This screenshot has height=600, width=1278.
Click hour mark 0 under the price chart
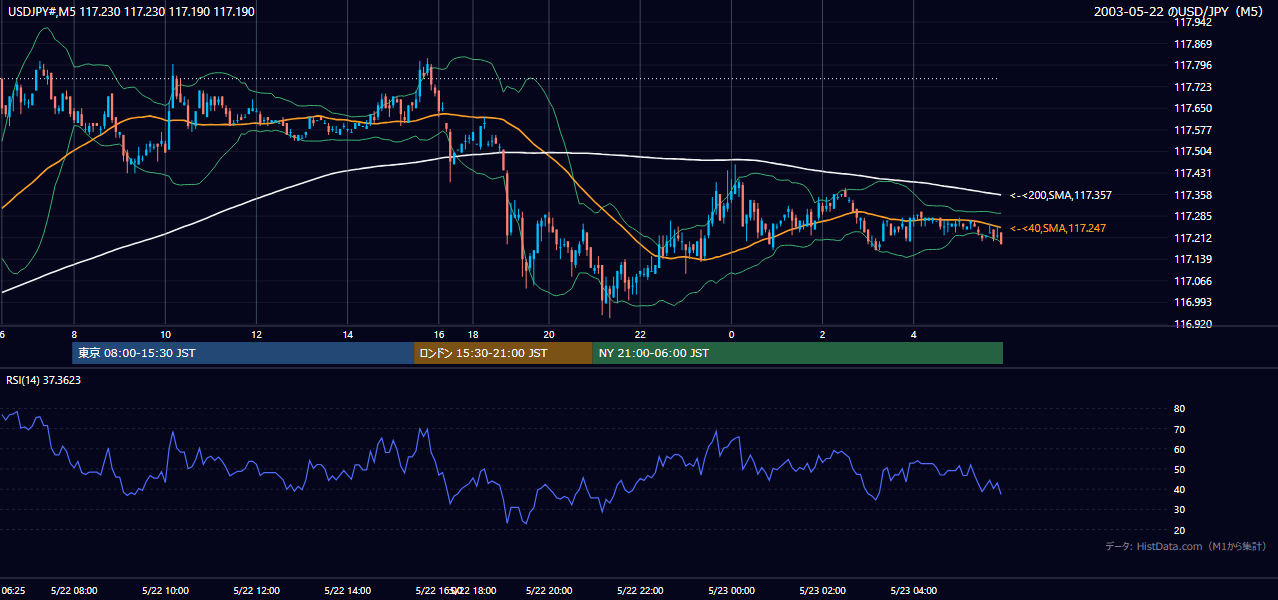click(731, 334)
